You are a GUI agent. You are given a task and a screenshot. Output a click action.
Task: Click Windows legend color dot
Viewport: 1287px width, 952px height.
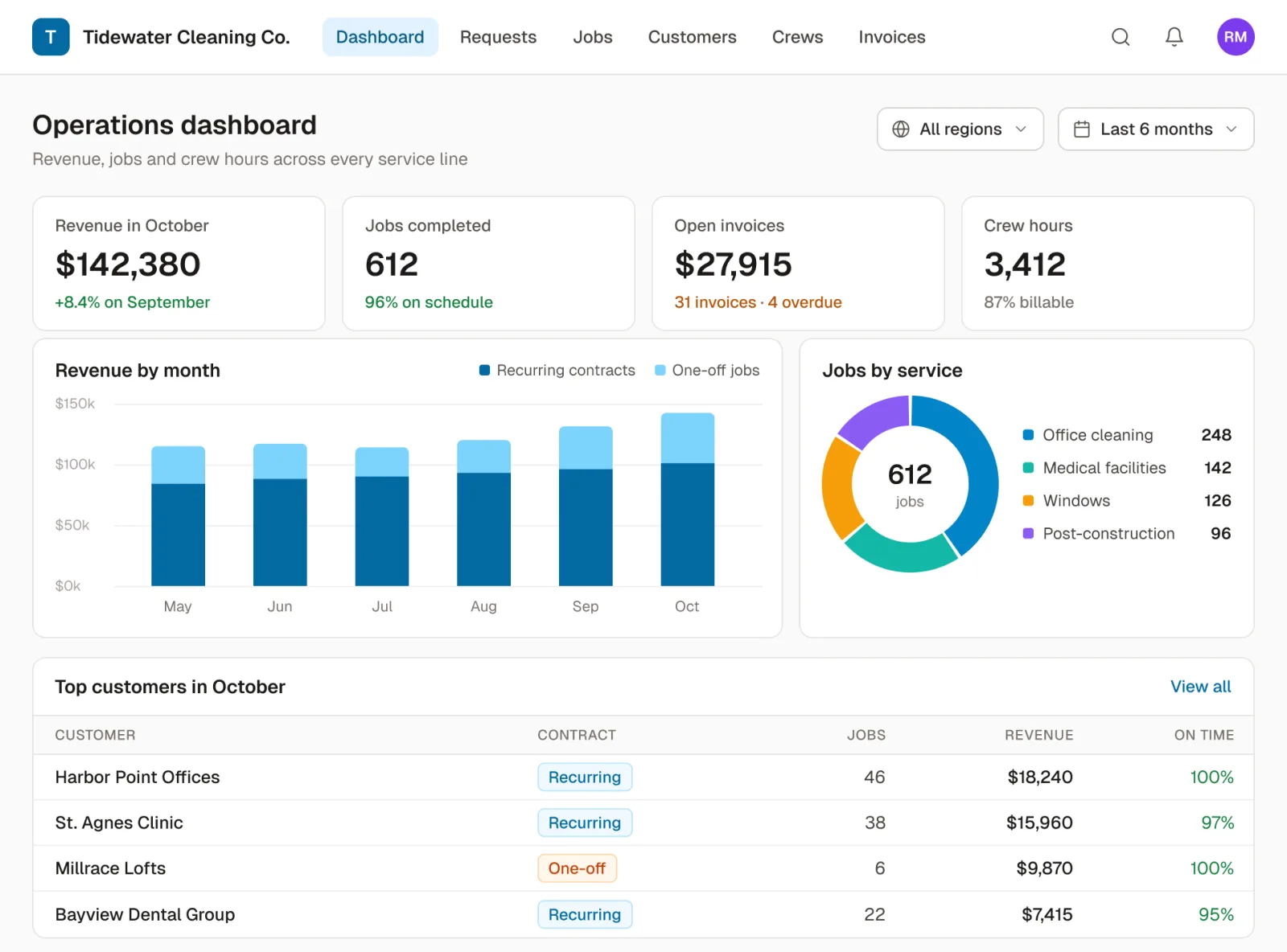[1028, 501]
